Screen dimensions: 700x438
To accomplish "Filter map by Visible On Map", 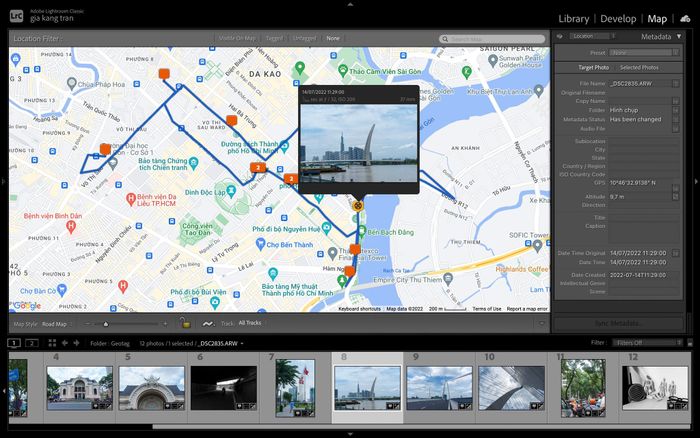I will pyautogui.click(x=237, y=38).
